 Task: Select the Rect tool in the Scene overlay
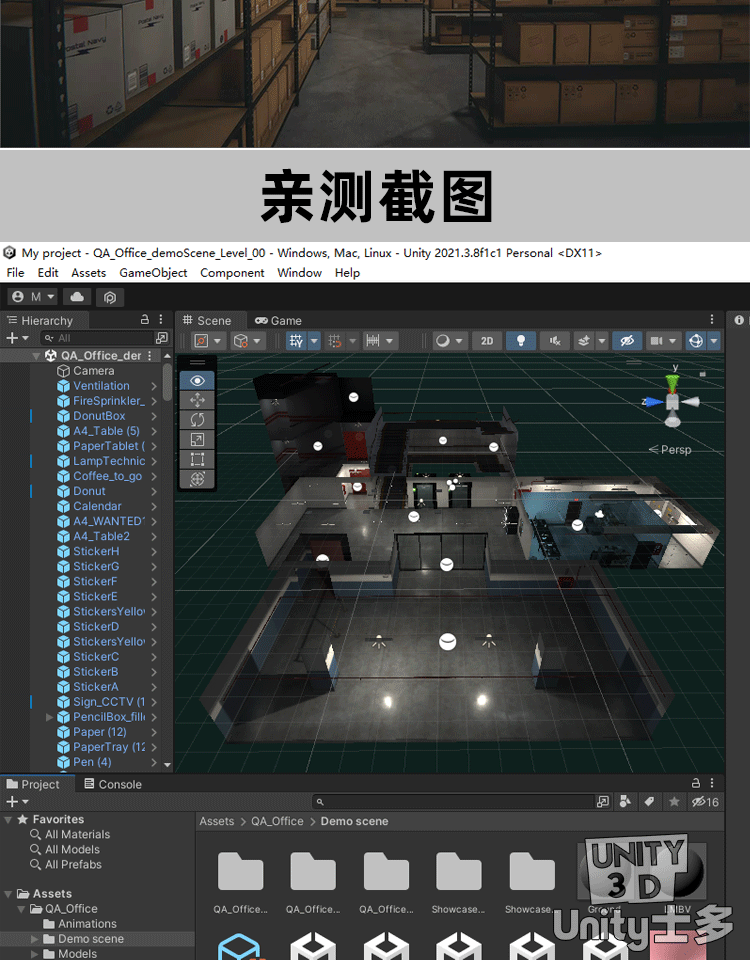tap(197, 460)
